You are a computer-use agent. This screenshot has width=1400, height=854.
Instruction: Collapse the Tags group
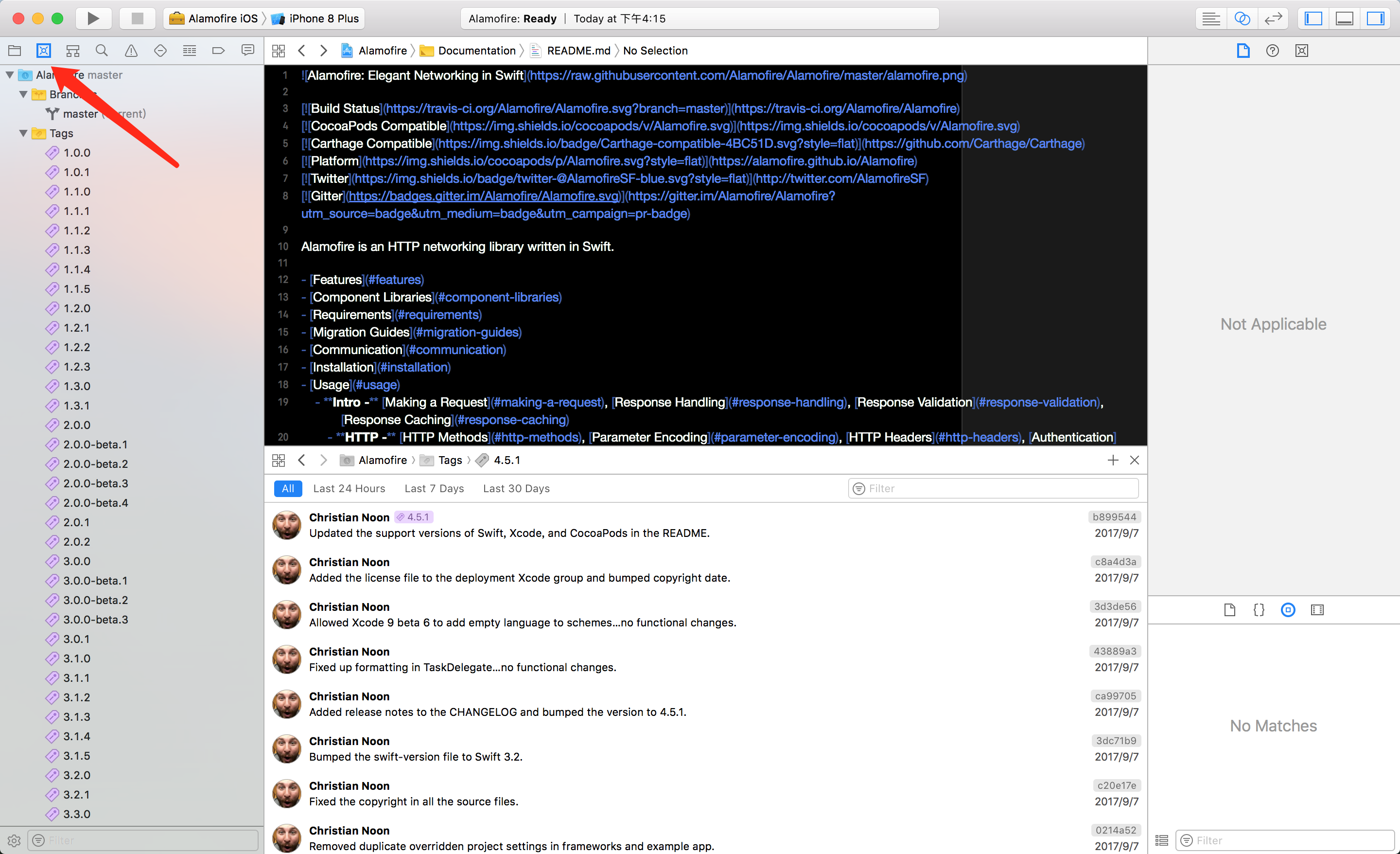(23, 133)
